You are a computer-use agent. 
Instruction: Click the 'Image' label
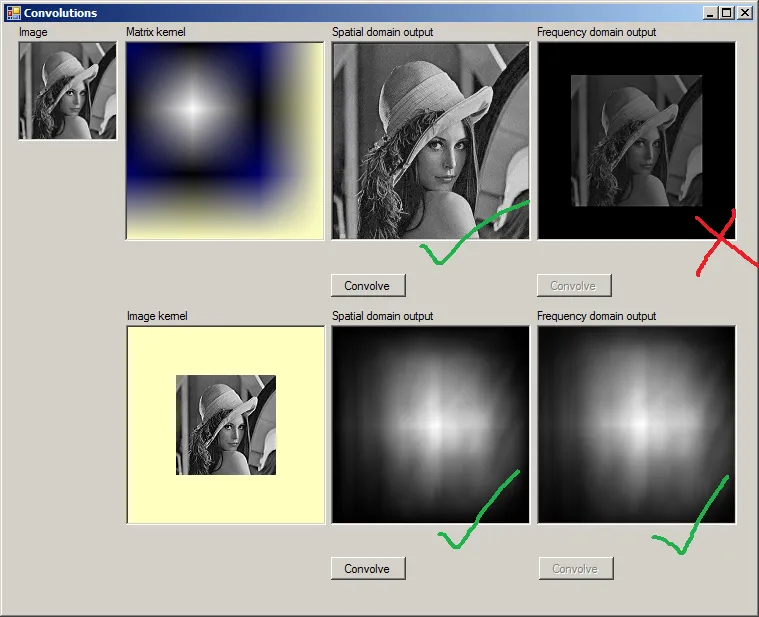[x=33, y=32]
